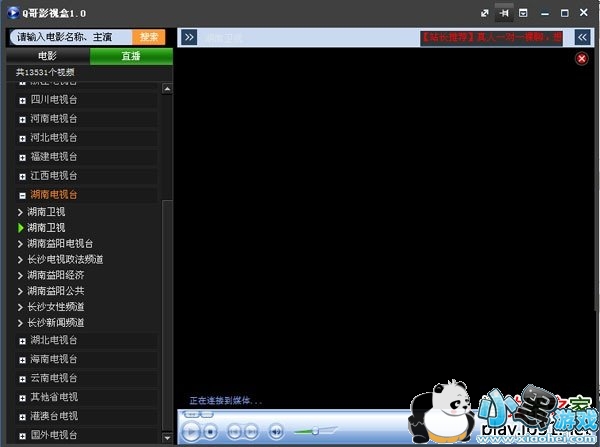This screenshot has height=447, width=600.
Task: Expand the 海南电视台 node
Action: tap(23, 360)
